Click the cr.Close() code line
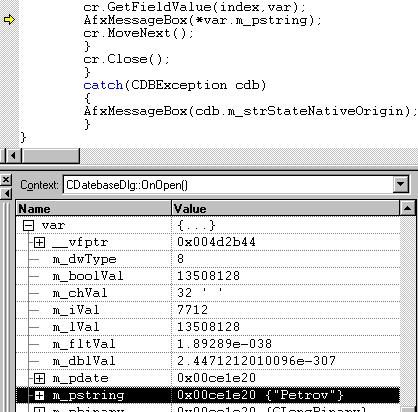The height and width of the screenshot is (412, 418). pyautogui.click(x=127, y=59)
